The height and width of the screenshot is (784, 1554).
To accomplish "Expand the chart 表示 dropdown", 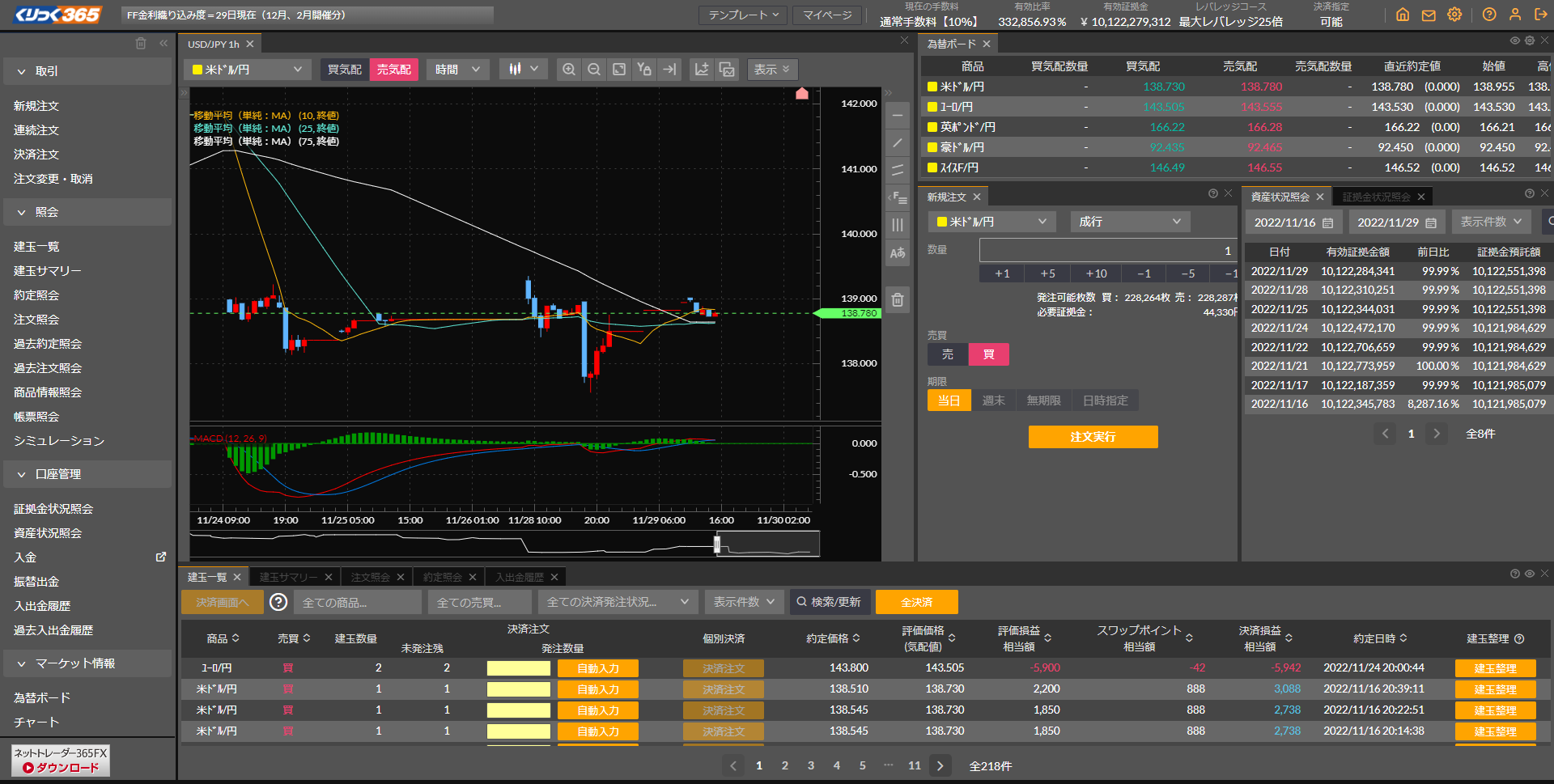I will [772, 70].
